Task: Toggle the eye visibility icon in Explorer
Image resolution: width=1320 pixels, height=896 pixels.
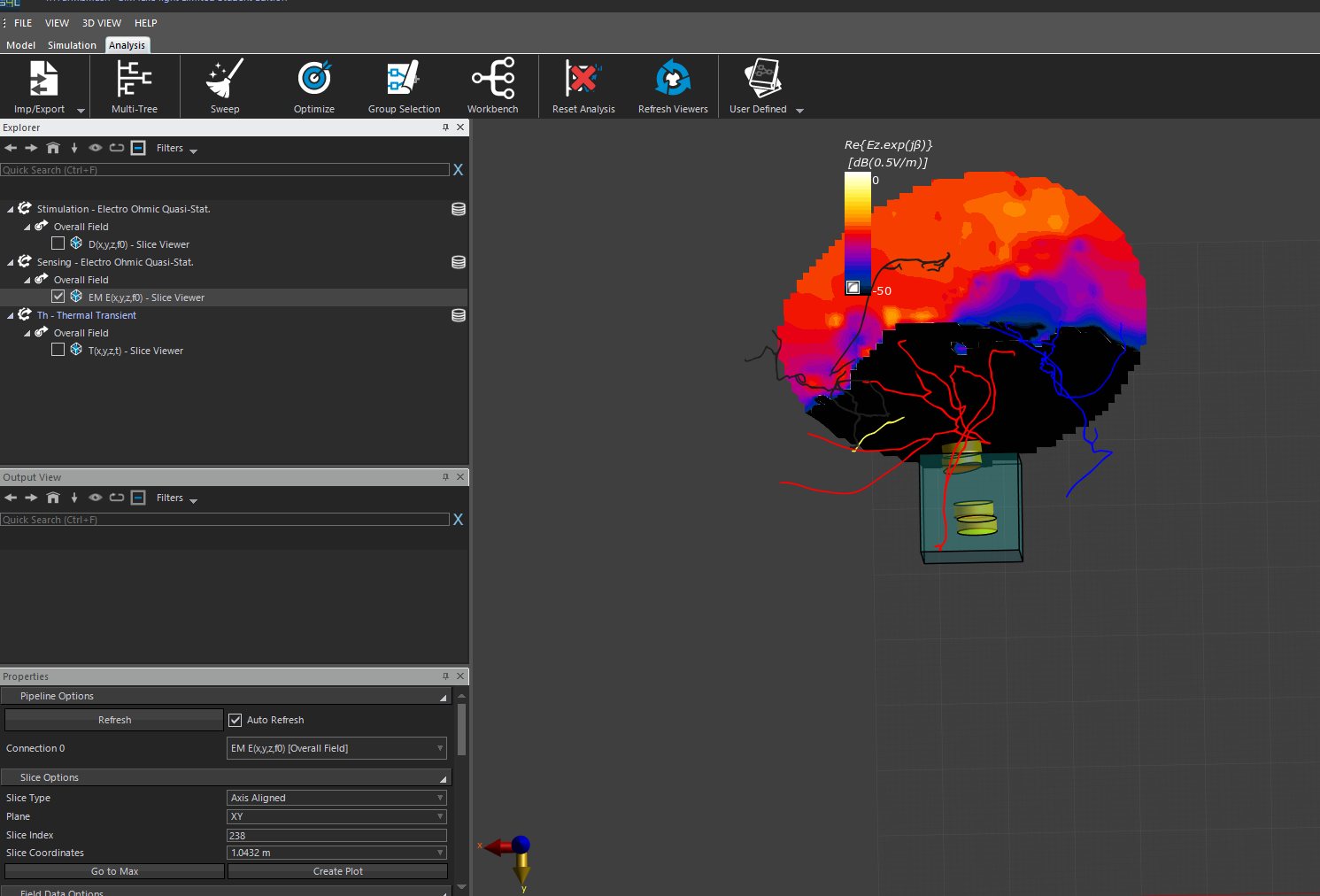Action: (x=95, y=148)
